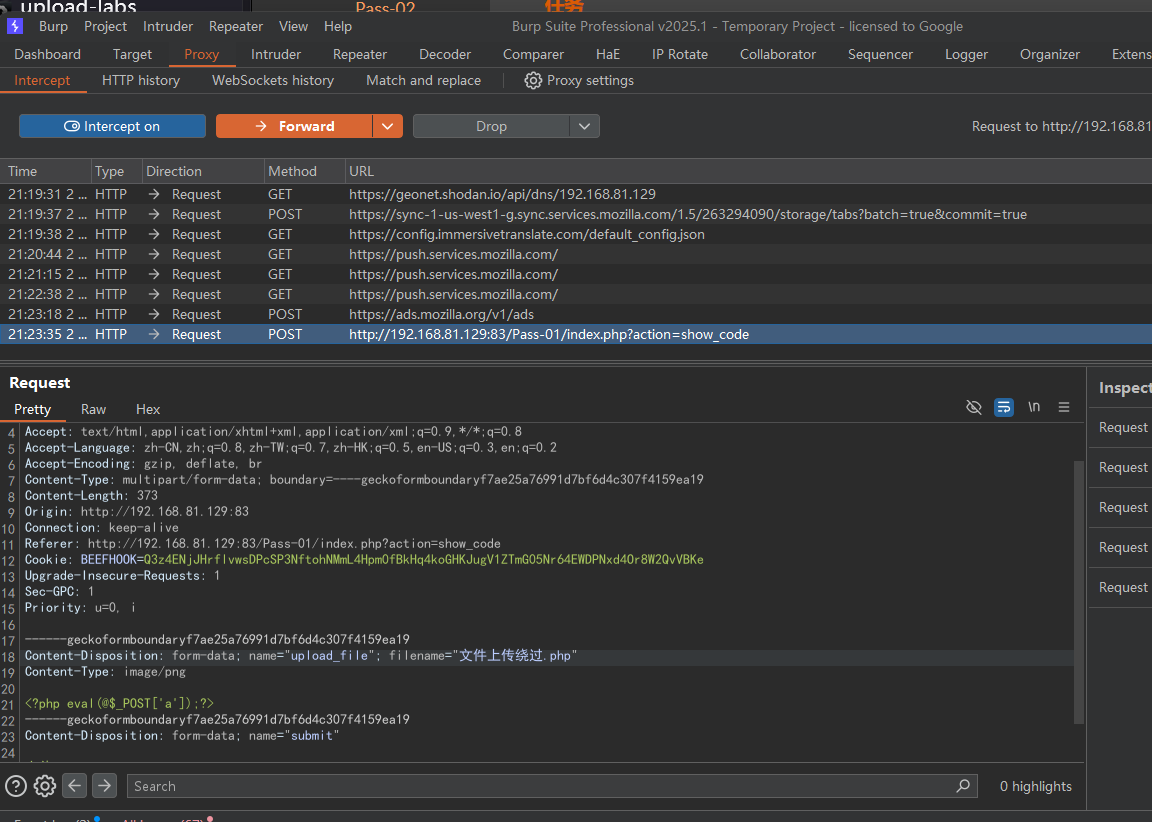This screenshot has width=1152, height=822.
Task: Select the Intercept sub-tab
Action: (42, 81)
